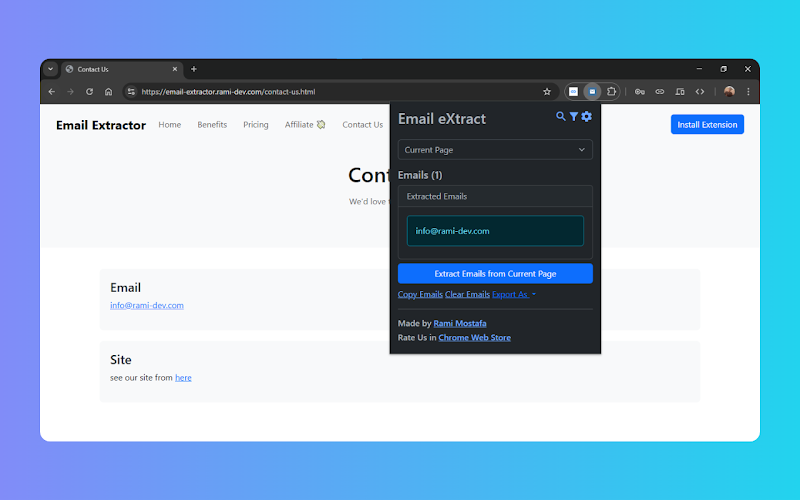Click the Email eXtract extension toolbar icon
The width and height of the screenshot is (800, 500).
pos(592,92)
